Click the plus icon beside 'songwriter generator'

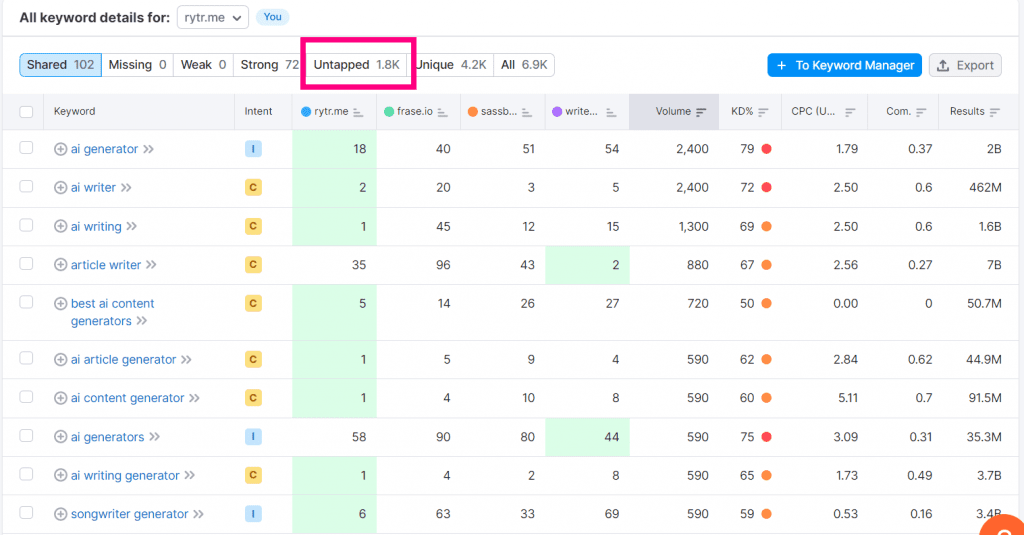point(60,514)
